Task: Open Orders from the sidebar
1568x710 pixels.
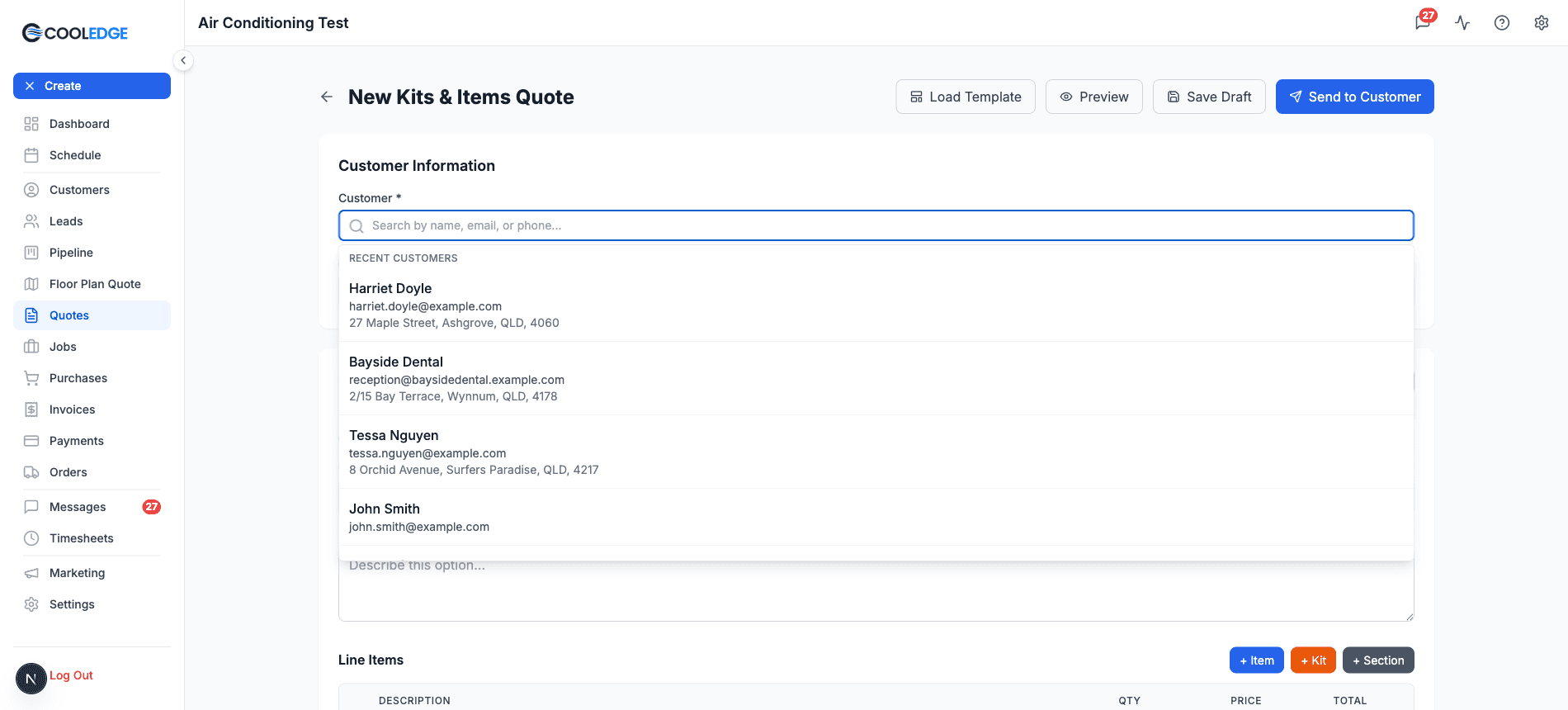Action: coord(92,472)
